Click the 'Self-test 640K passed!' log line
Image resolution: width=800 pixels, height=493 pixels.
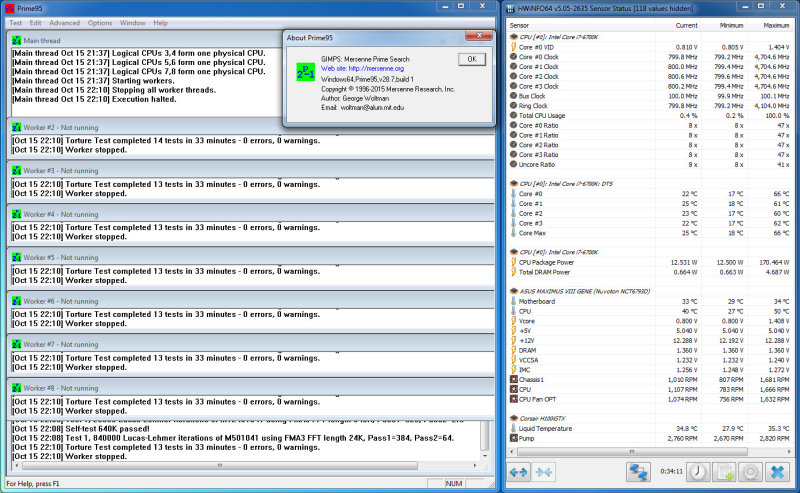pos(81,429)
